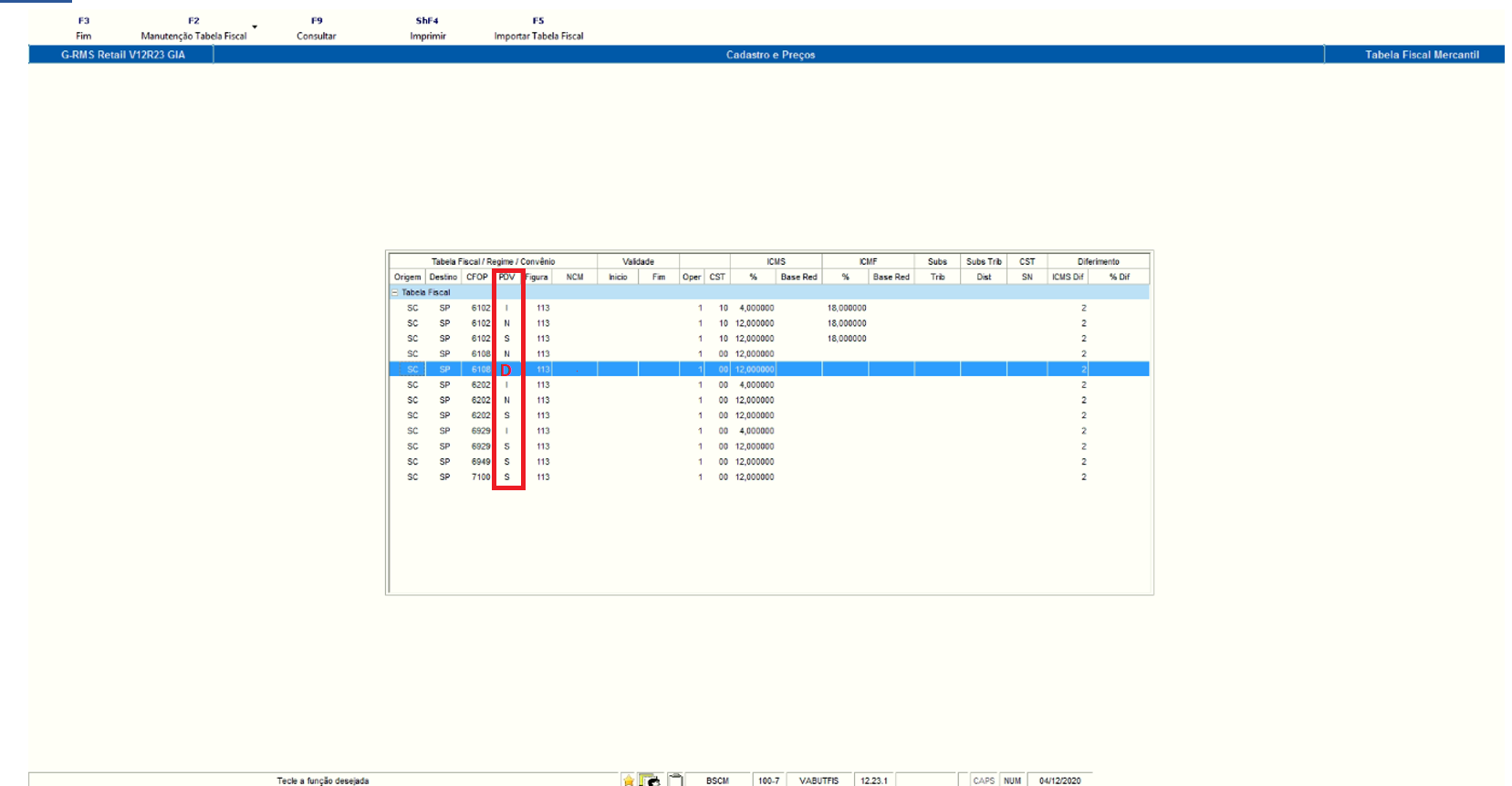The width and height of the screenshot is (1512, 786).
Task: Click the G-RMS Retail V12R23 GIA title label
Action: 123,55
